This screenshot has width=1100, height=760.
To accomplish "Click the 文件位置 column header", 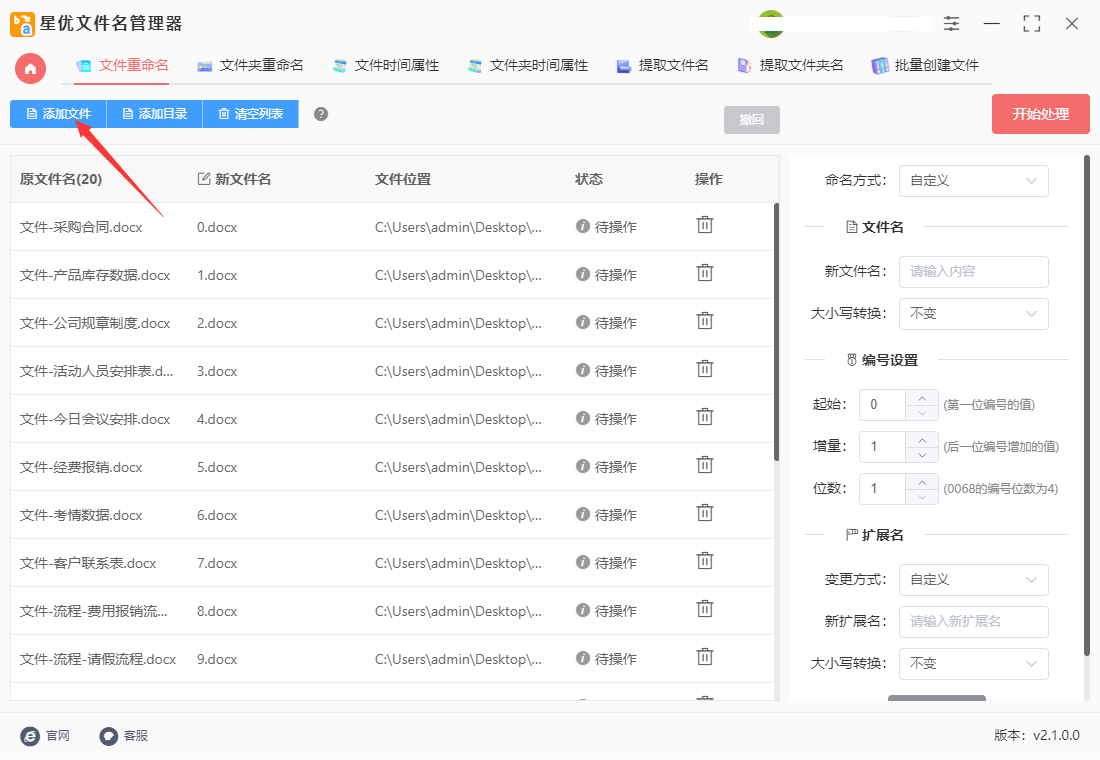I will coord(403,179).
